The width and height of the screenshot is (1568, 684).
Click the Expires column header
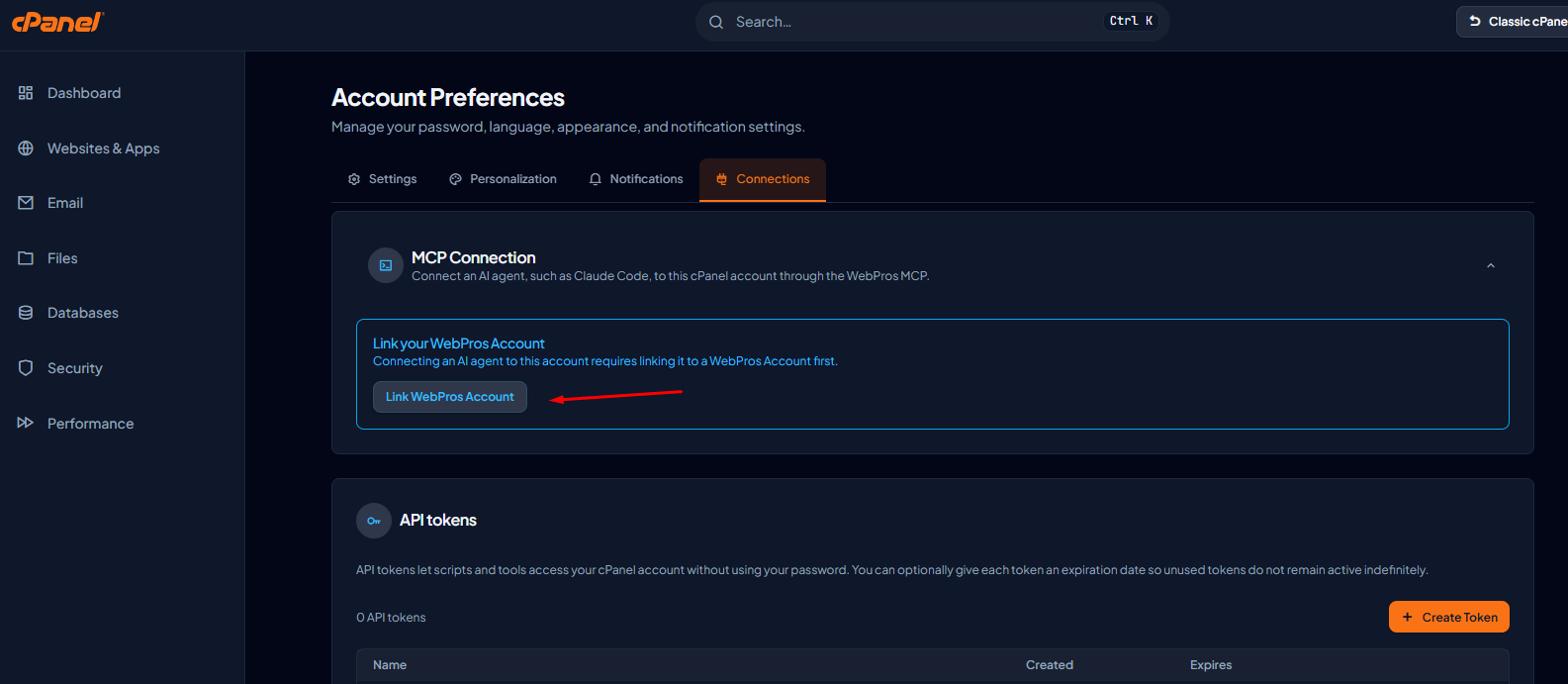[1211, 665]
